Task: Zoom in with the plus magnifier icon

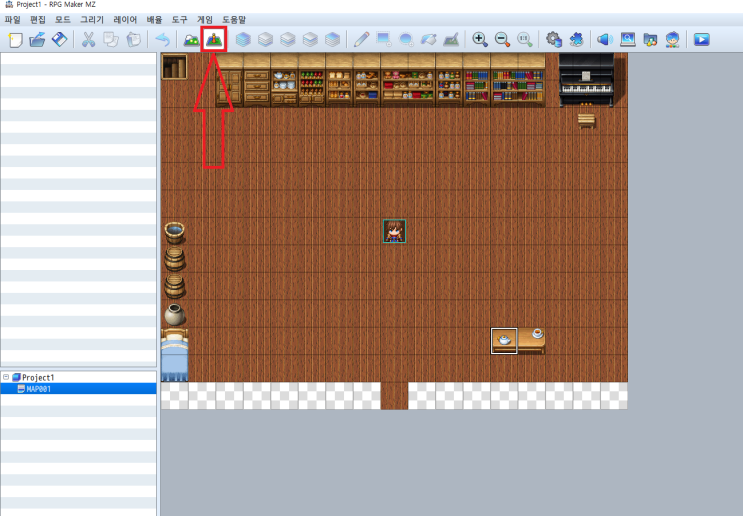Action: point(480,39)
